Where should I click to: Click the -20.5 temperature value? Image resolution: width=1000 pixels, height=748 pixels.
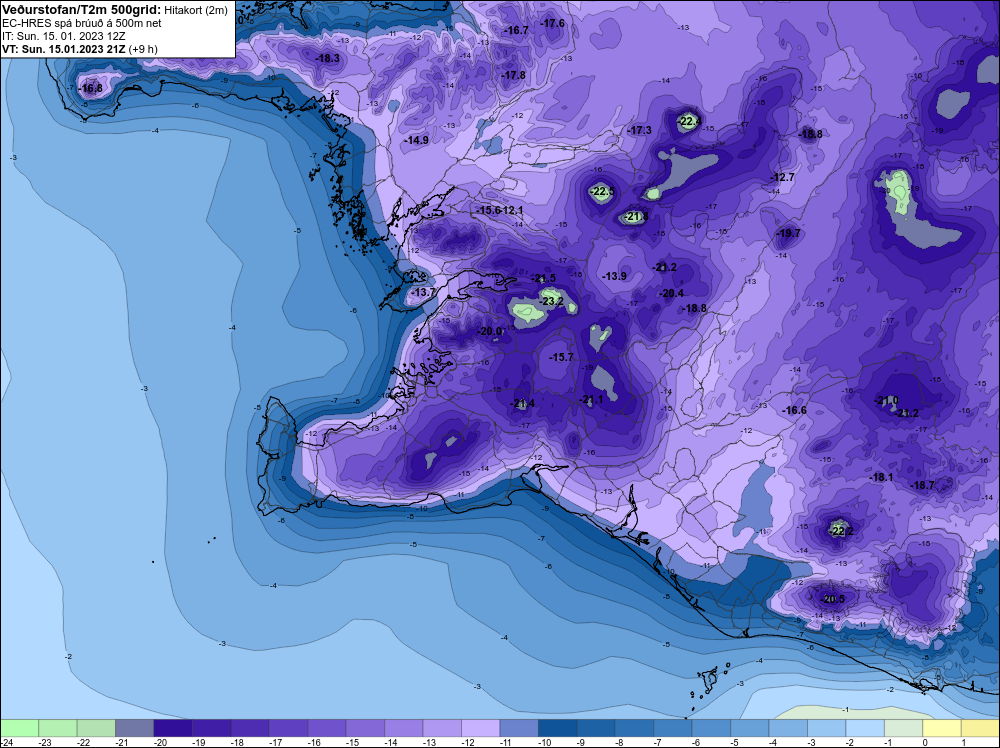[x=832, y=599]
